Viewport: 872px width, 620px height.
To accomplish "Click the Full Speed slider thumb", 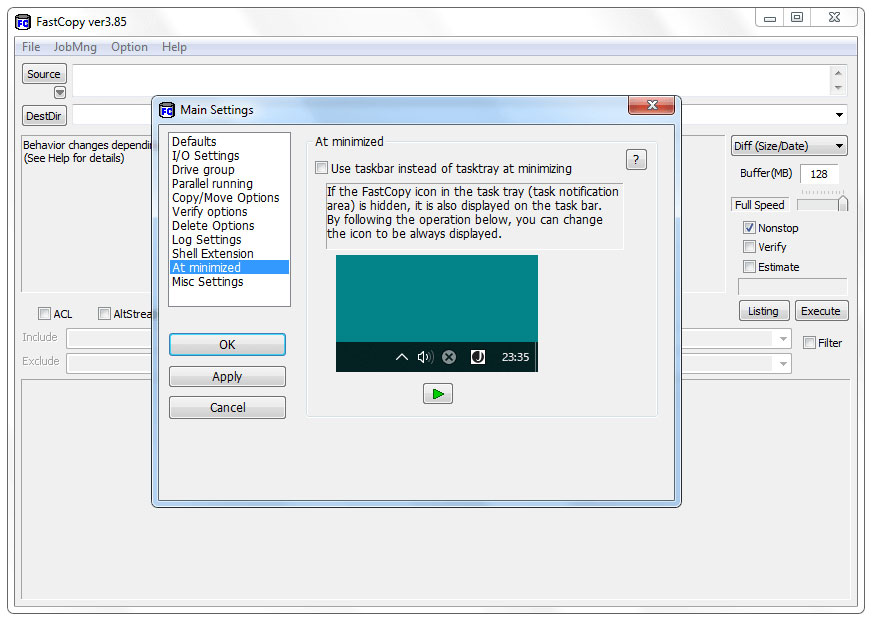I will coord(843,203).
